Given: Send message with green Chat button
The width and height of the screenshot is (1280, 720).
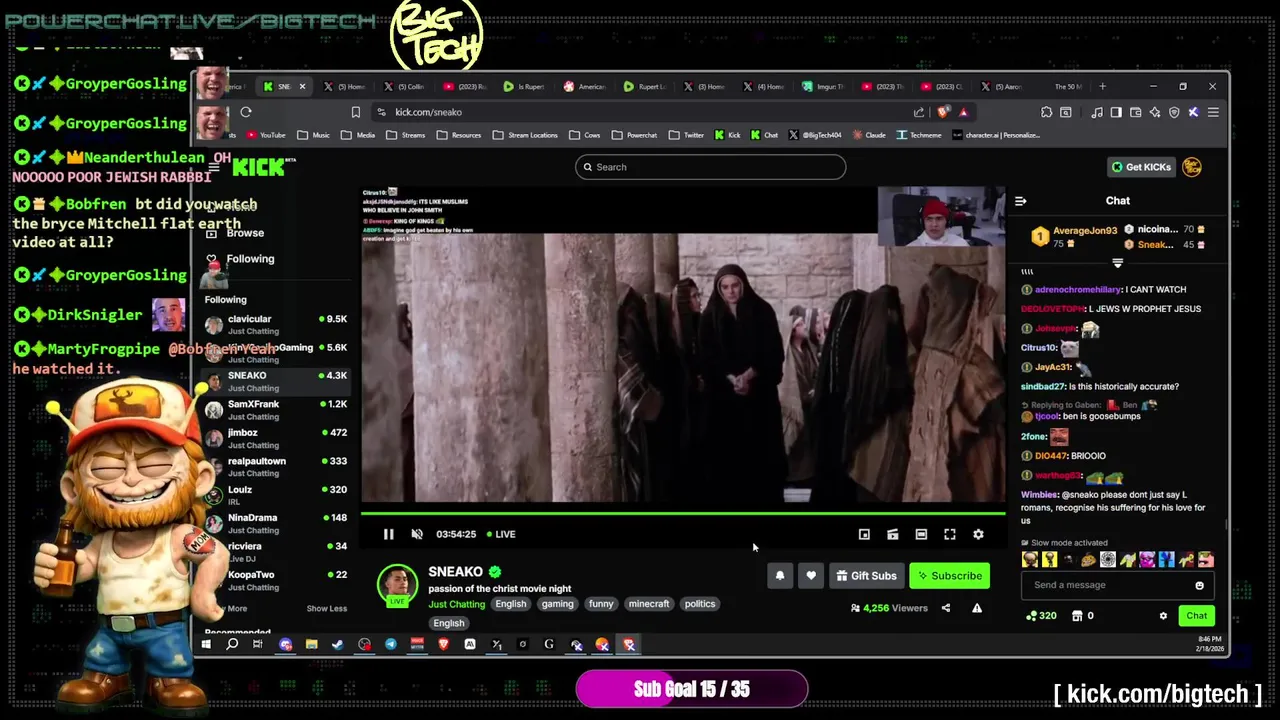Looking at the screenshot, I should point(1197,616).
